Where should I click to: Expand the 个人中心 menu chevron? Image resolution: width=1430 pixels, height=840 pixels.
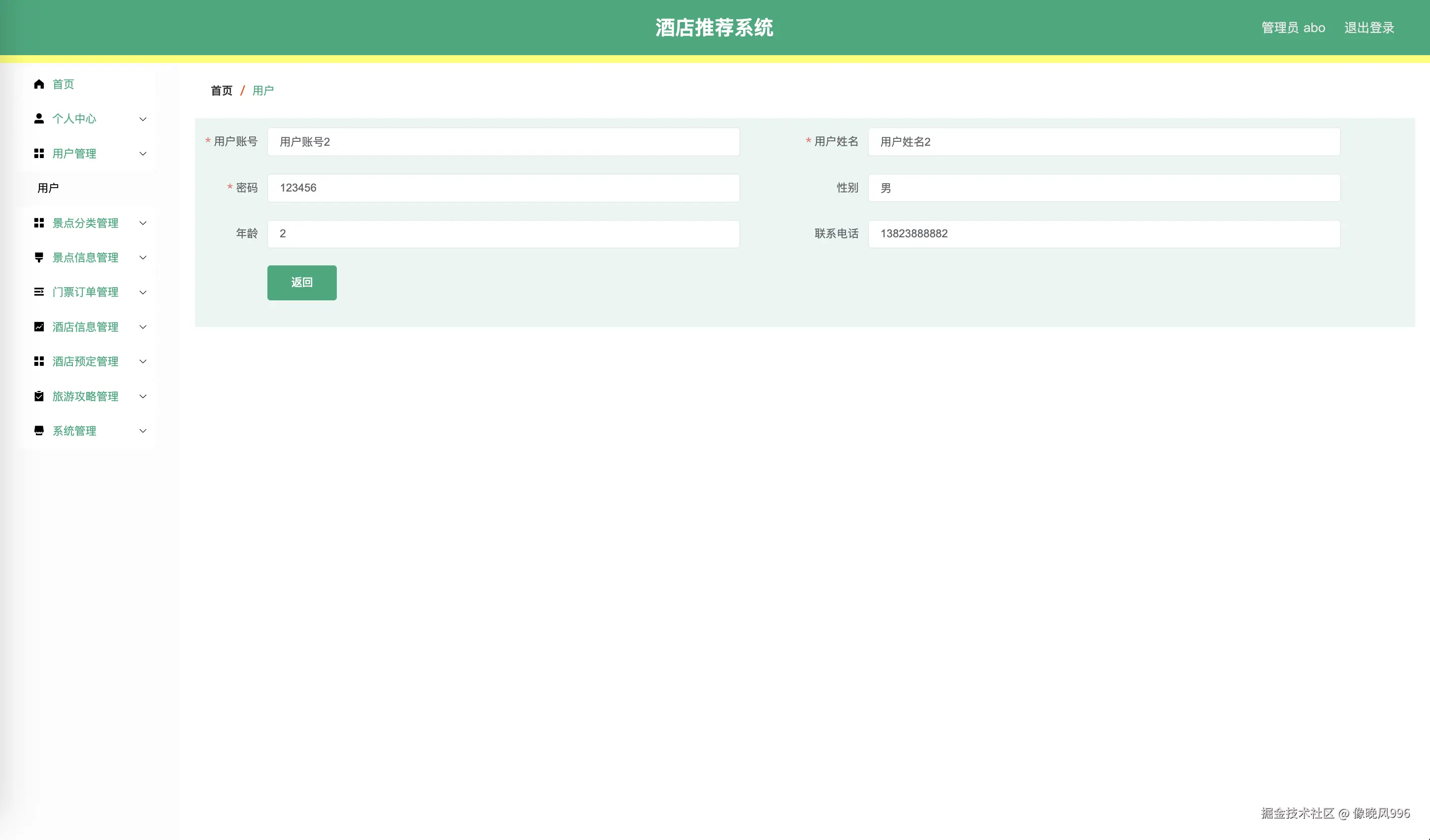143,119
